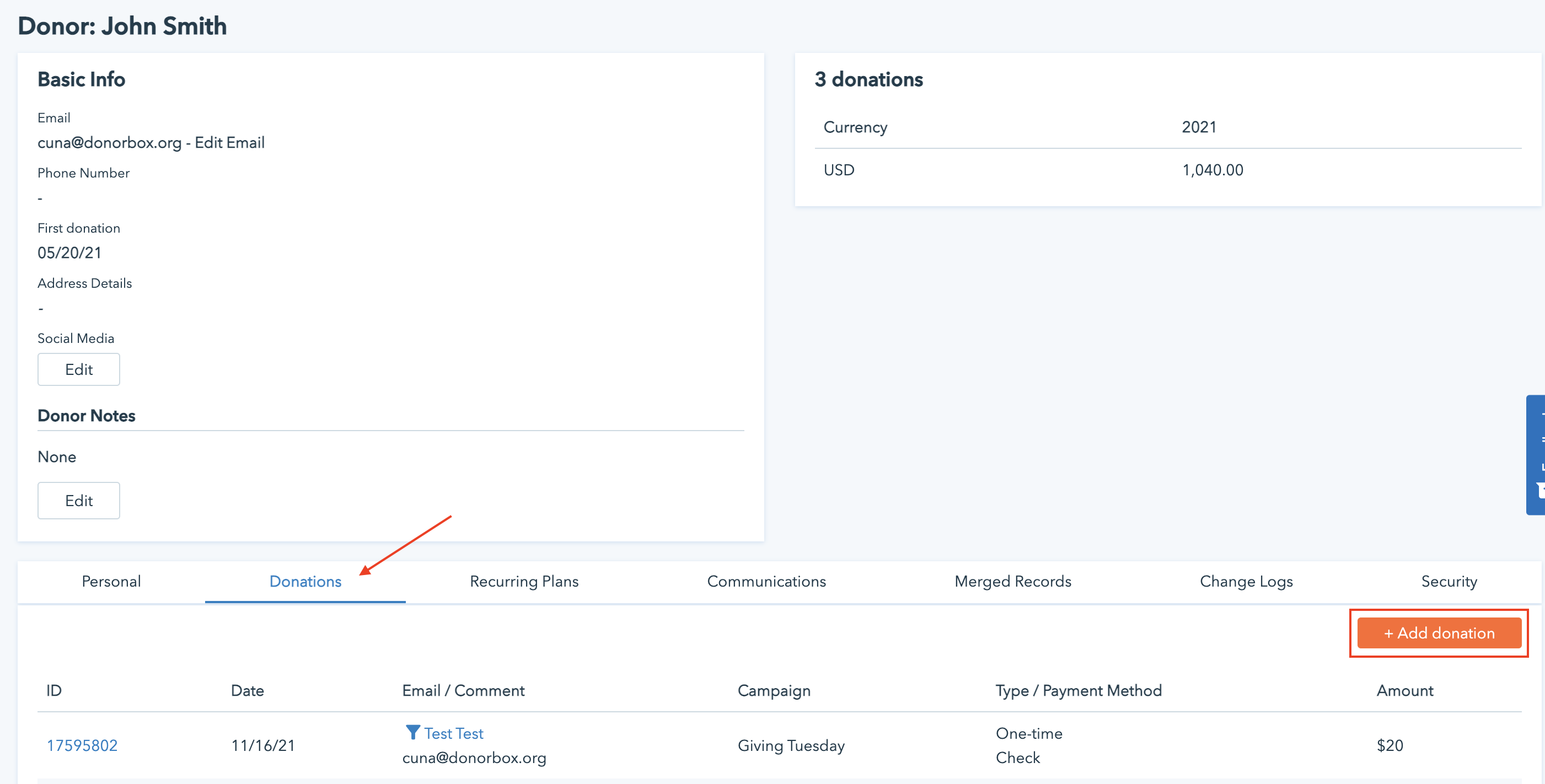View the Merged Records tab
This screenshot has width=1545, height=784.
pos(1012,581)
